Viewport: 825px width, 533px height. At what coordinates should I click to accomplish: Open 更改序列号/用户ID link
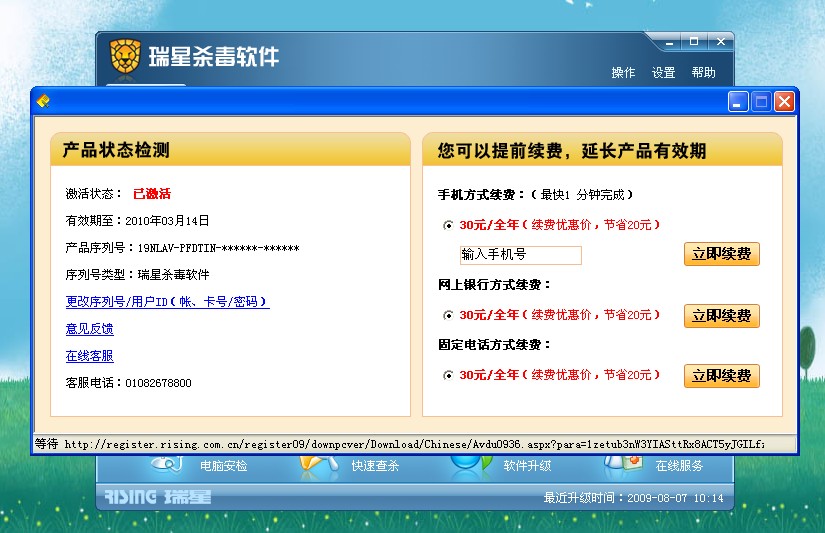(x=167, y=302)
